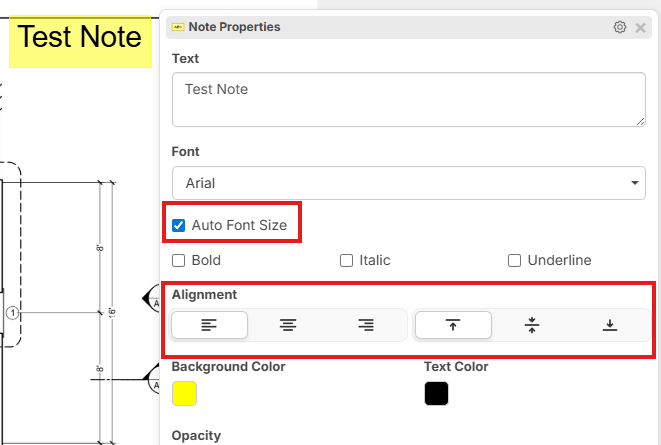Select the yellow Test Note on canvas

coord(80,39)
